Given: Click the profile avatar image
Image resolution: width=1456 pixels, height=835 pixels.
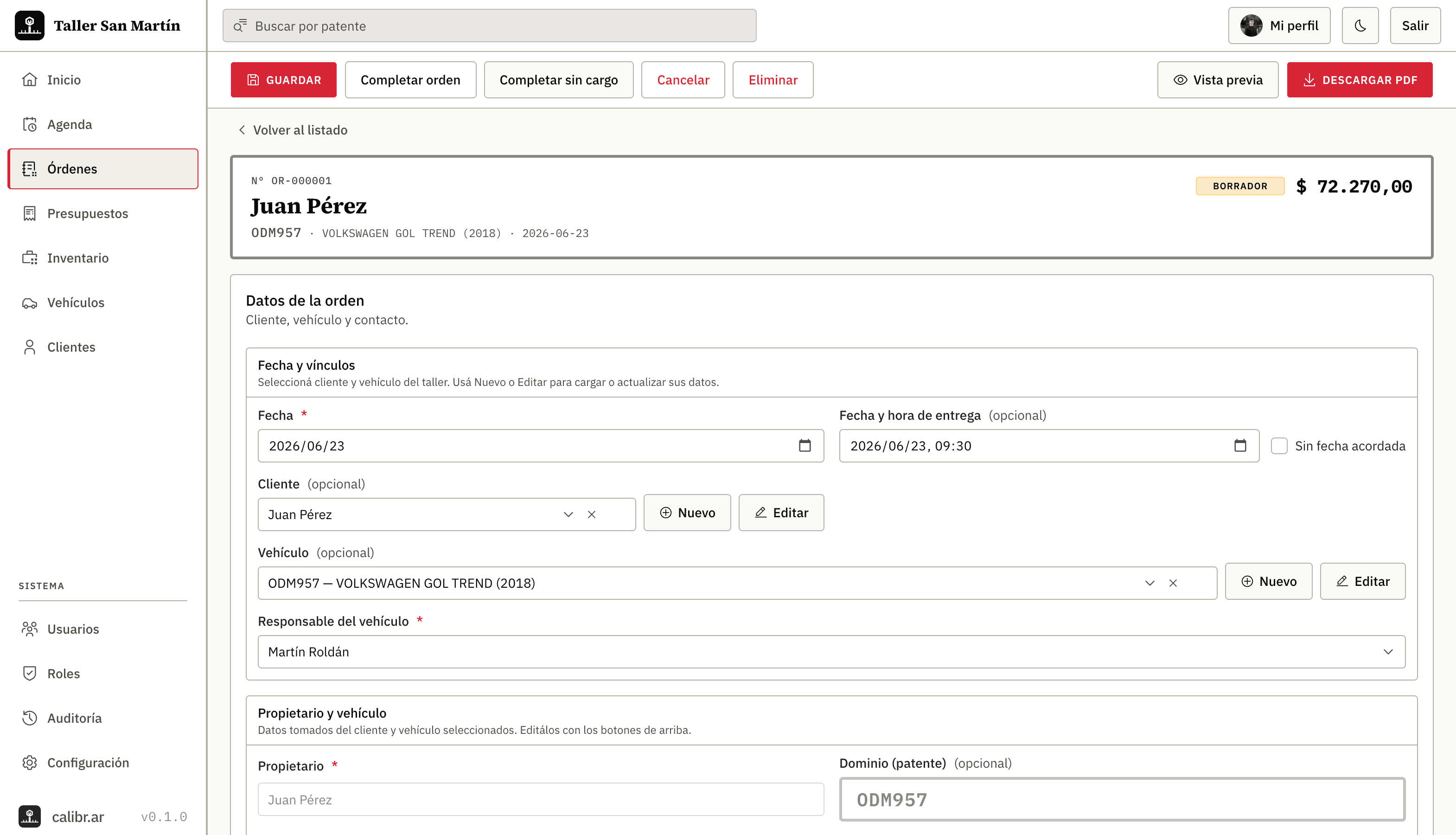Looking at the screenshot, I should coord(1251,25).
